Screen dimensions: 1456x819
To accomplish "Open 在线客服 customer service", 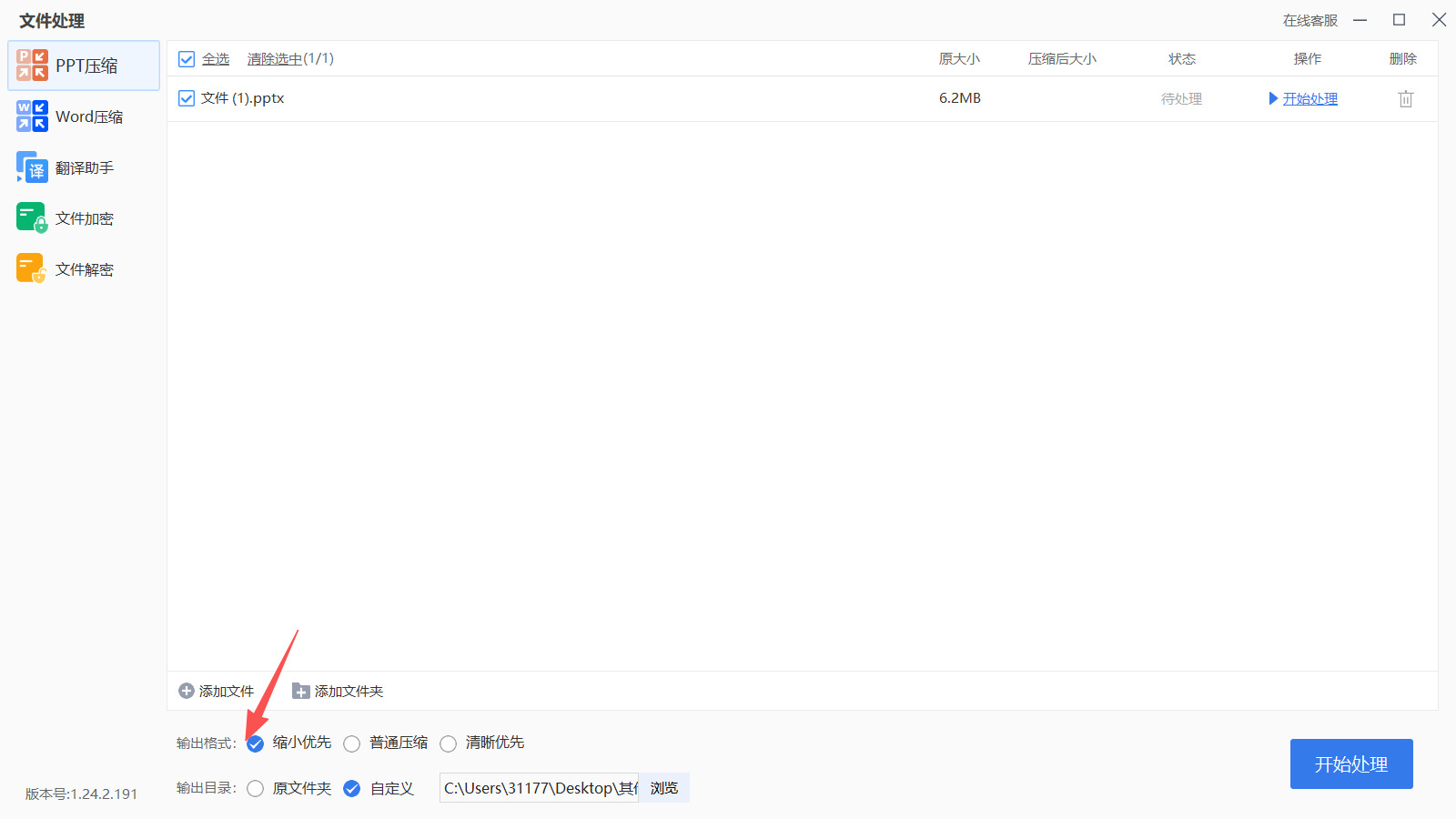I will (1309, 20).
